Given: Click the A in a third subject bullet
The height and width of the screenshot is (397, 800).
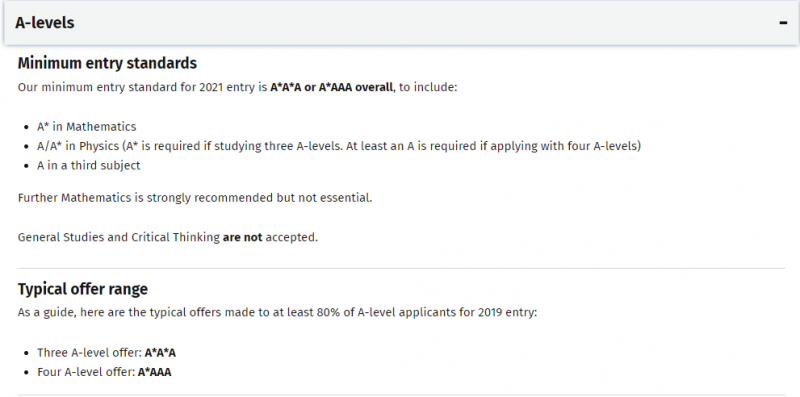Looking at the screenshot, I should point(88,165).
